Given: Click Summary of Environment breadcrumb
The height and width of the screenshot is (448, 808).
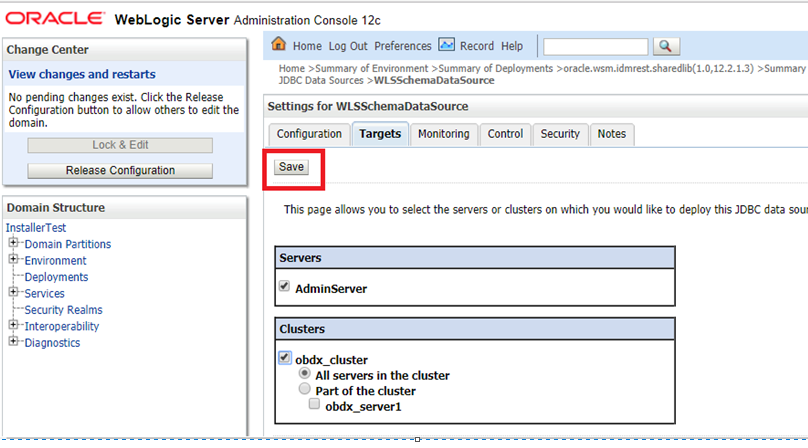Looking at the screenshot, I should point(371,69).
